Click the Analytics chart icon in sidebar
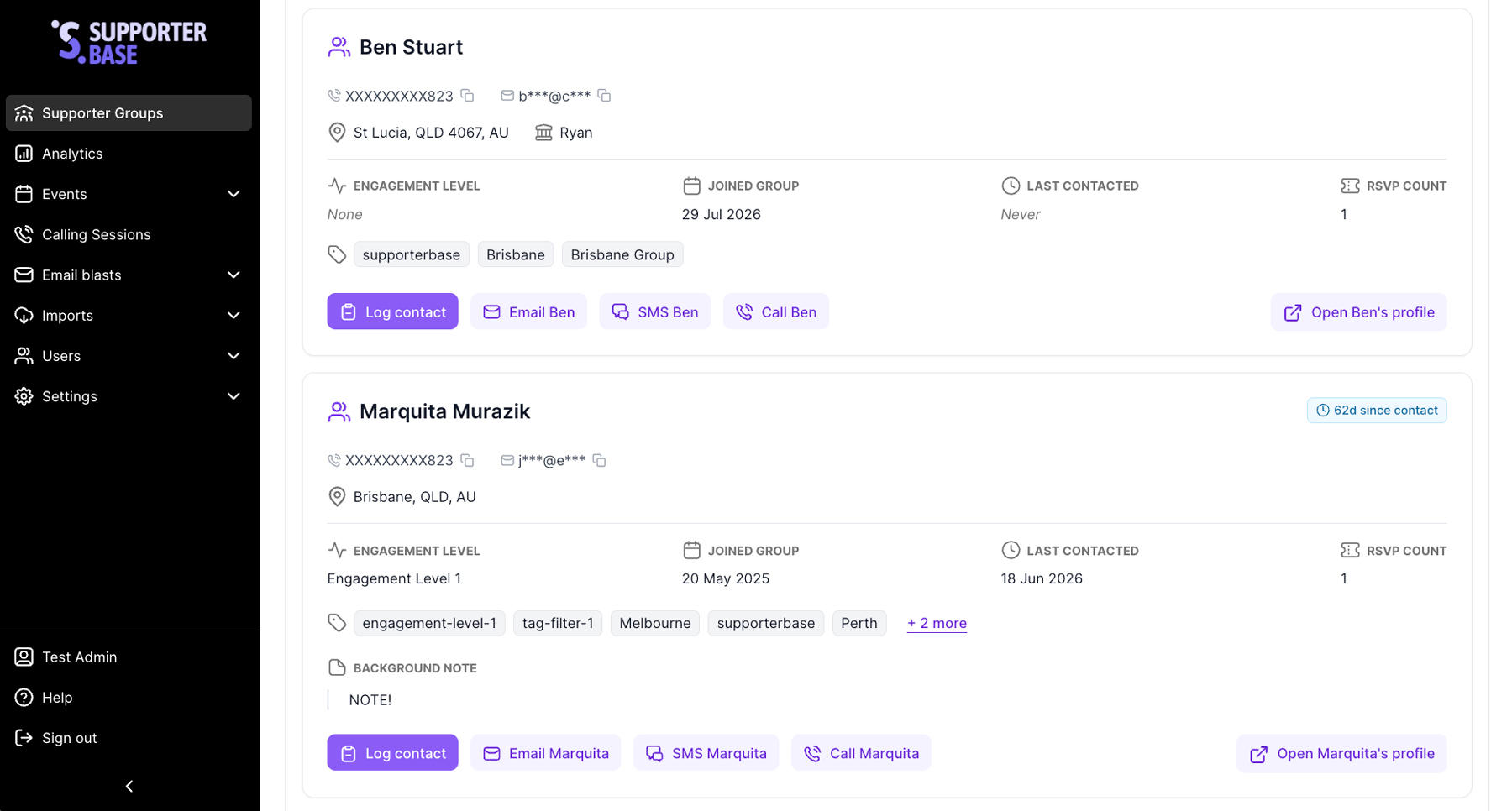This screenshot has width=1512, height=811. 24,153
